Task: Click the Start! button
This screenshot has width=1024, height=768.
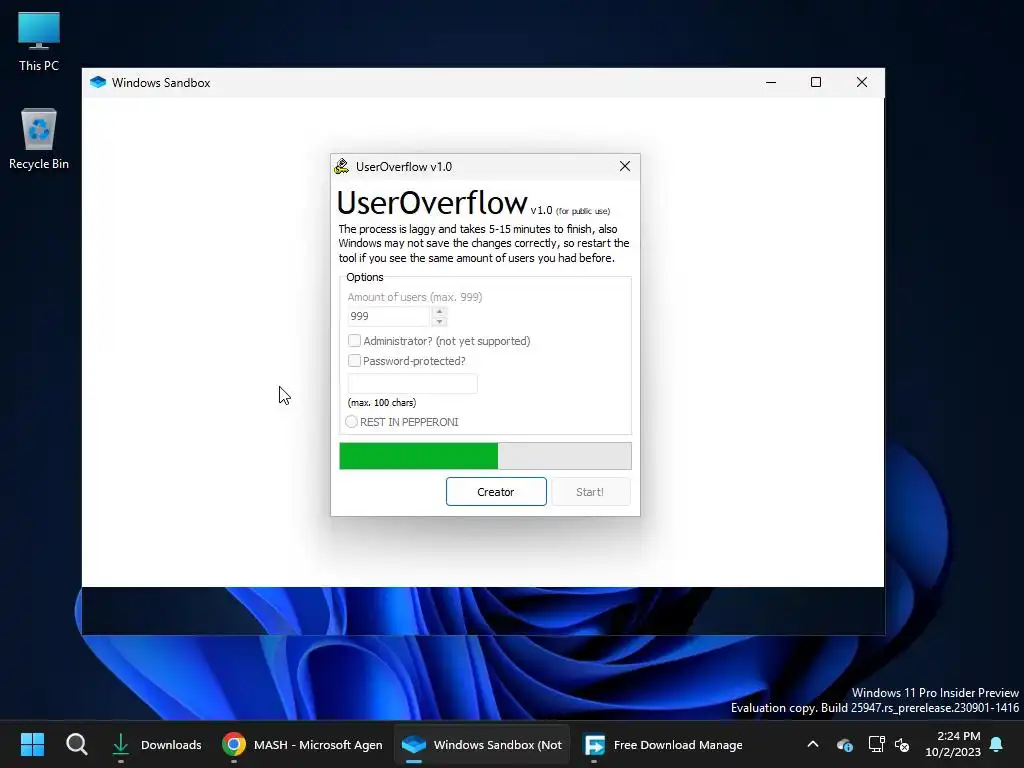Action: click(x=590, y=492)
